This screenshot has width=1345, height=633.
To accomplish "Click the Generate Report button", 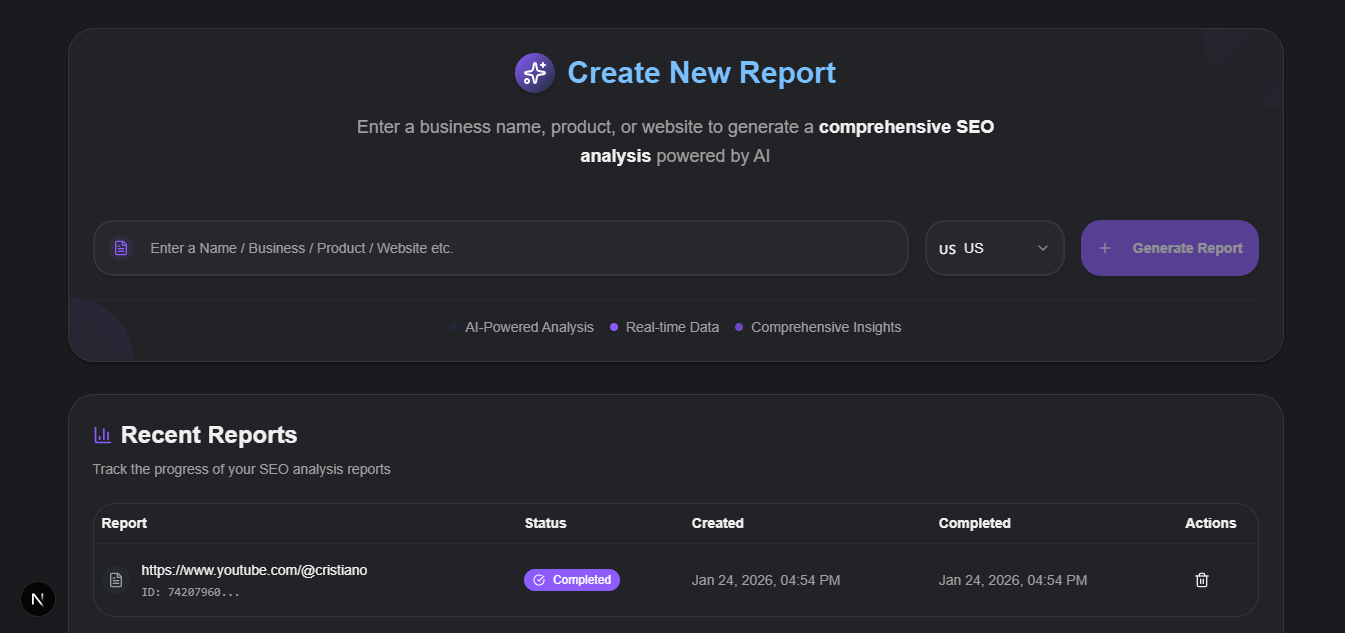I will tap(1169, 247).
